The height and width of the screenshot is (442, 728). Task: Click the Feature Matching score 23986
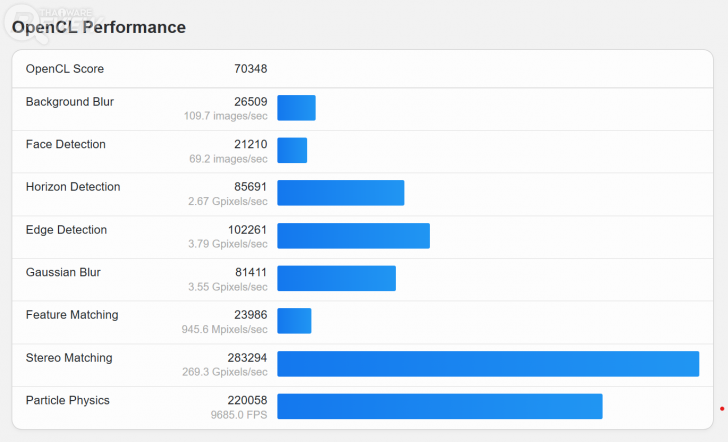click(251, 315)
